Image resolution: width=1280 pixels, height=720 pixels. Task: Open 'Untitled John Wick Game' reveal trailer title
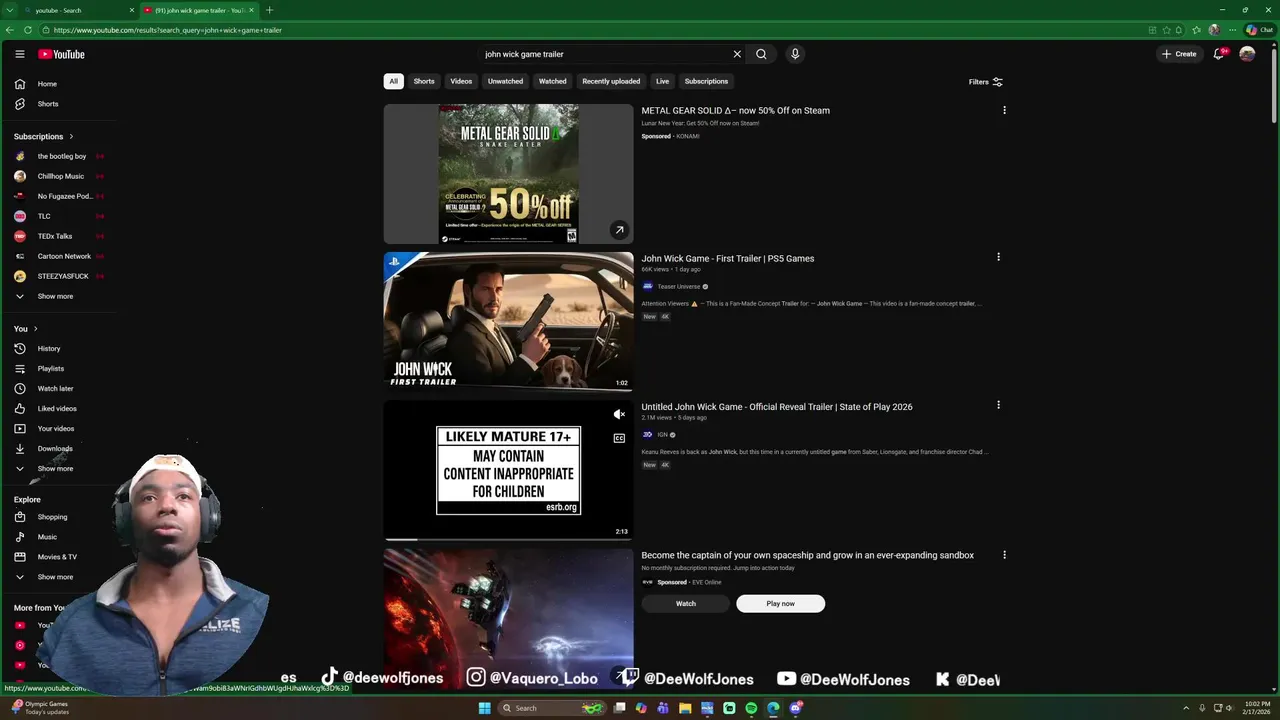[777, 407]
